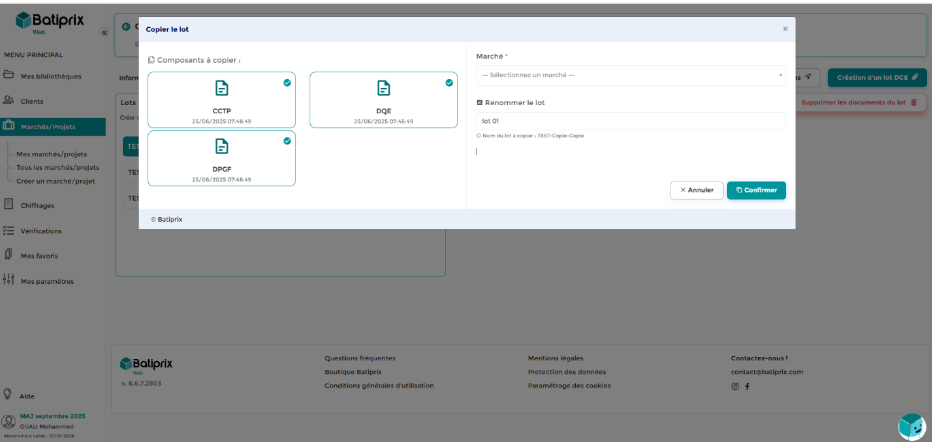This screenshot has width=932, height=442.
Task: Click the DPGF document icon
Action: pos(221,147)
